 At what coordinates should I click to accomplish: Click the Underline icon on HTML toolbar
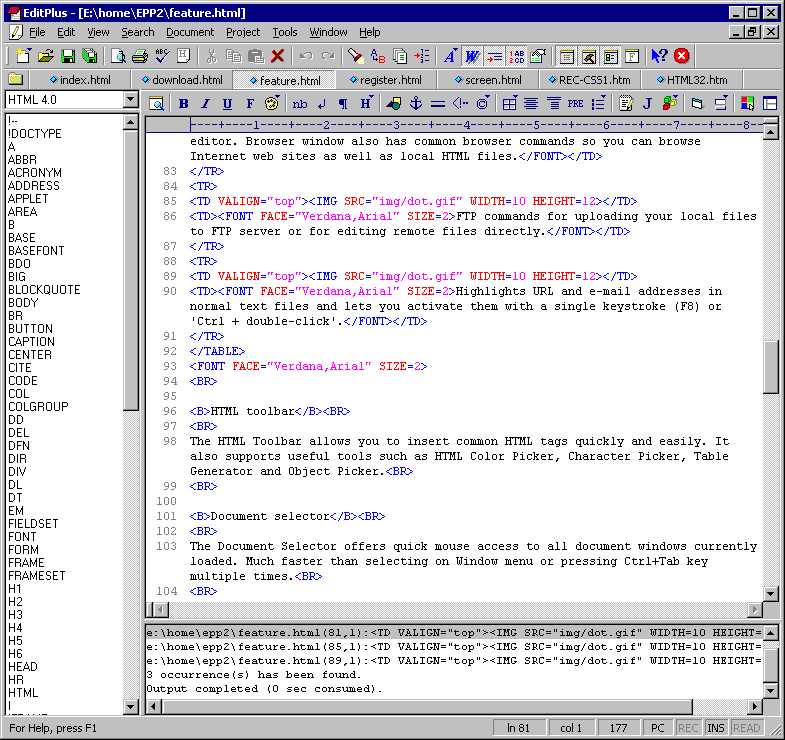[227, 103]
